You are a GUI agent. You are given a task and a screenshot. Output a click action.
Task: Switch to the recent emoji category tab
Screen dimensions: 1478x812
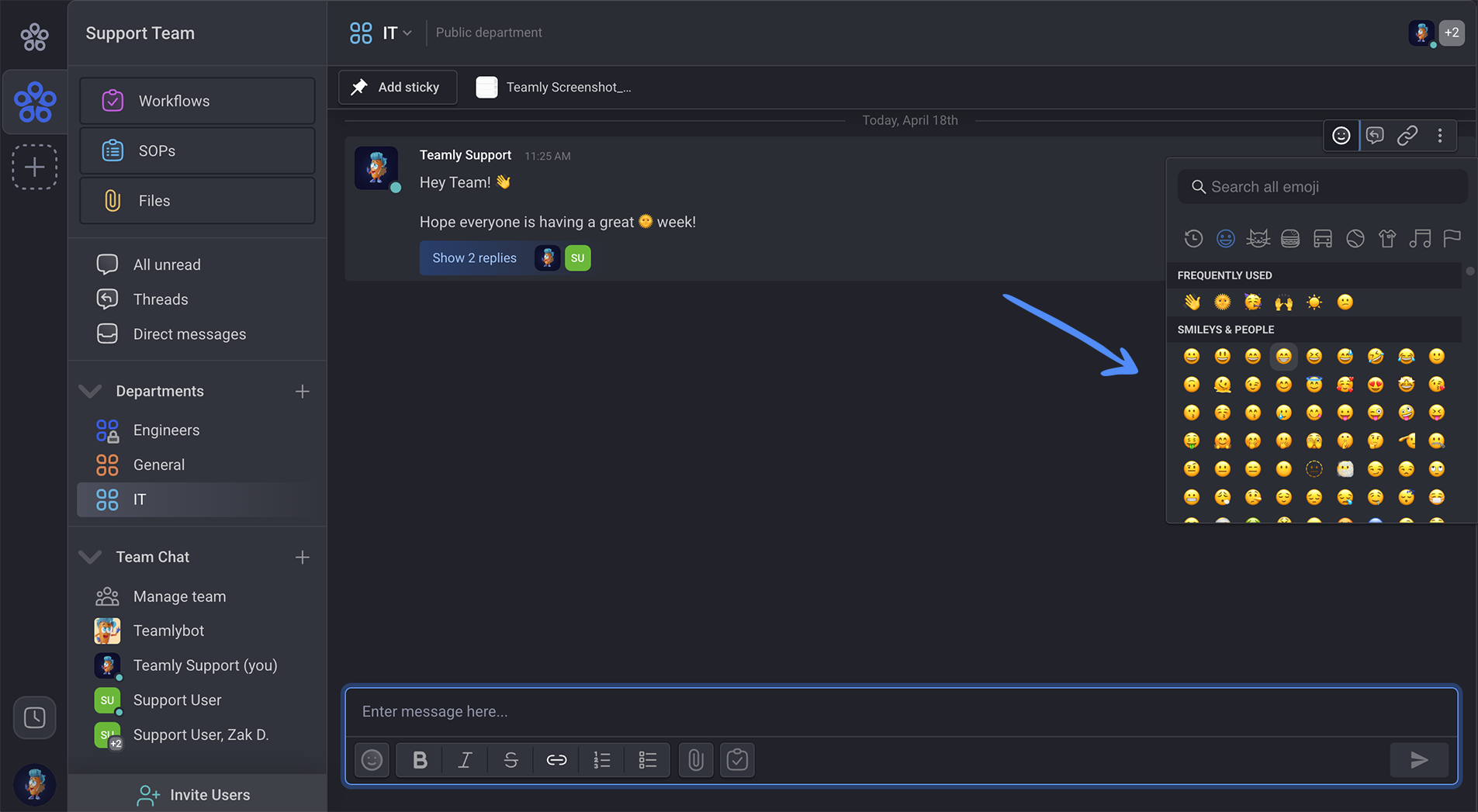click(x=1193, y=238)
